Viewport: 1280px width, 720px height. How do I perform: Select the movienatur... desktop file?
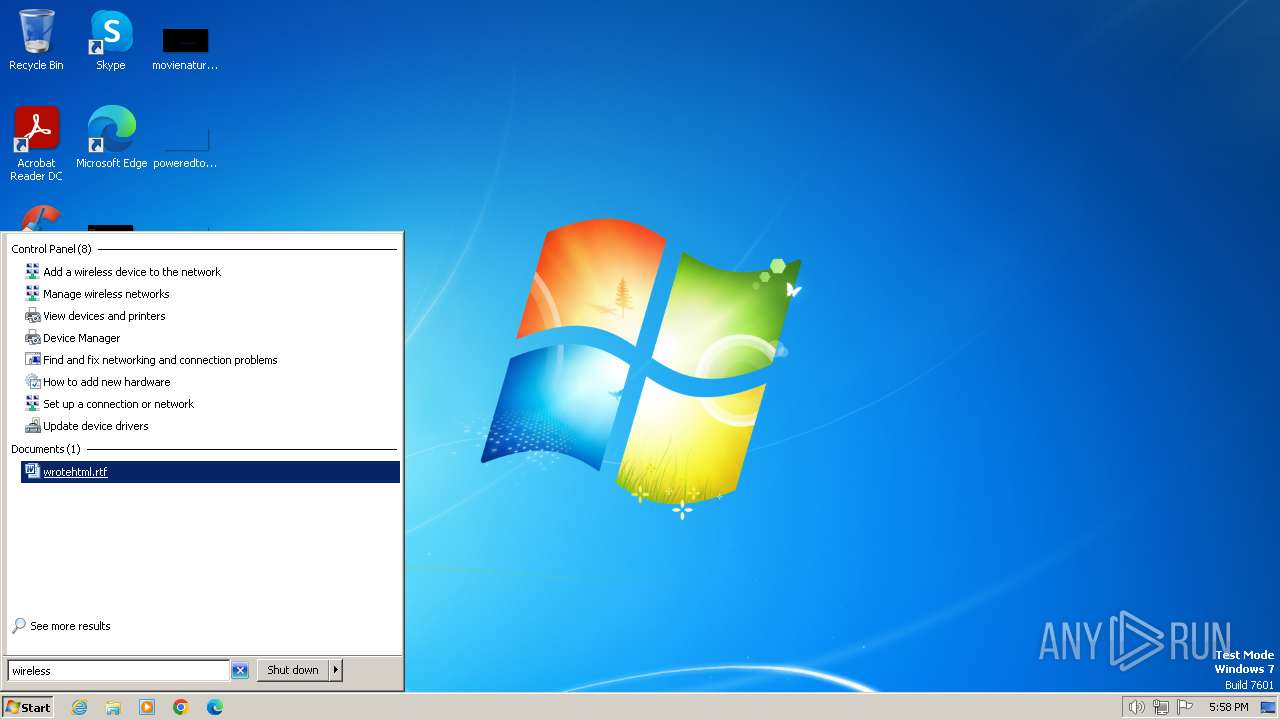[x=185, y=48]
